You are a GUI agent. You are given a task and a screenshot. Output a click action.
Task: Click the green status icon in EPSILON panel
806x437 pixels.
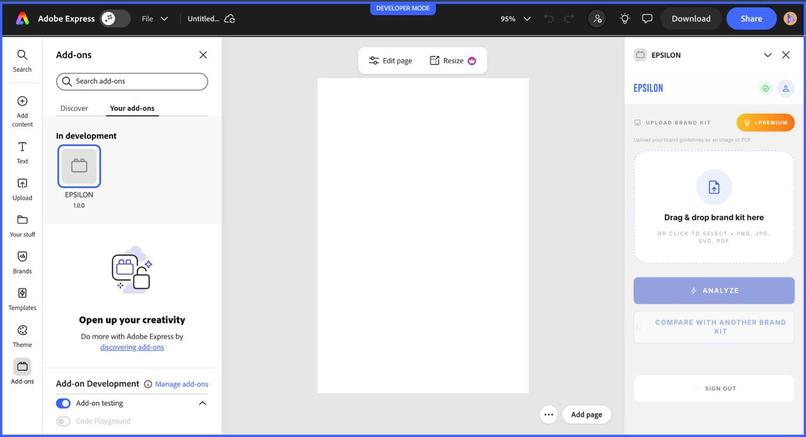coord(765,88)
